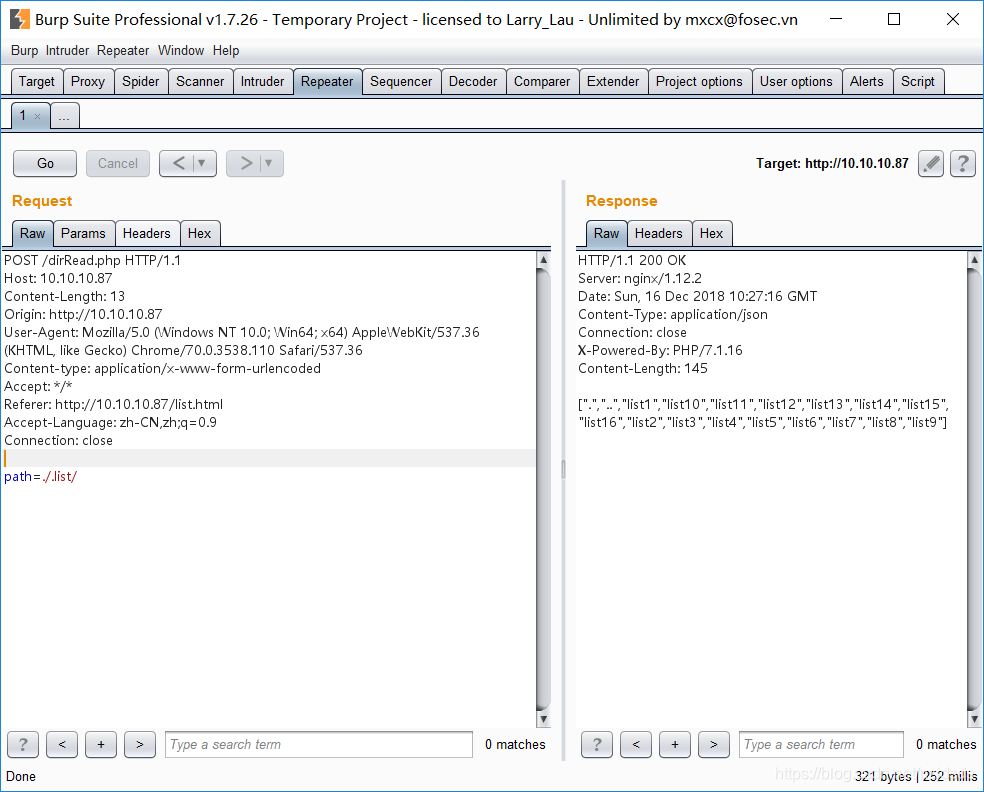Open the Intruder menu

67,50
